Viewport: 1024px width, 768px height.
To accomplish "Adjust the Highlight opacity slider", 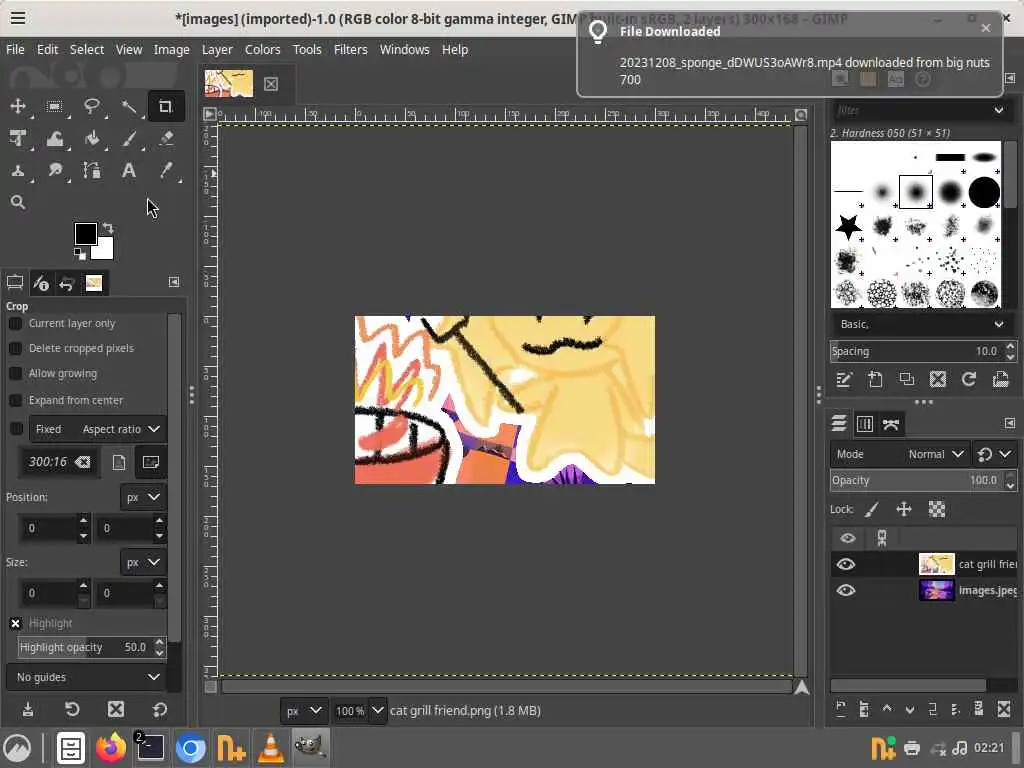I will pyautogui.click(x=86, y=647).
